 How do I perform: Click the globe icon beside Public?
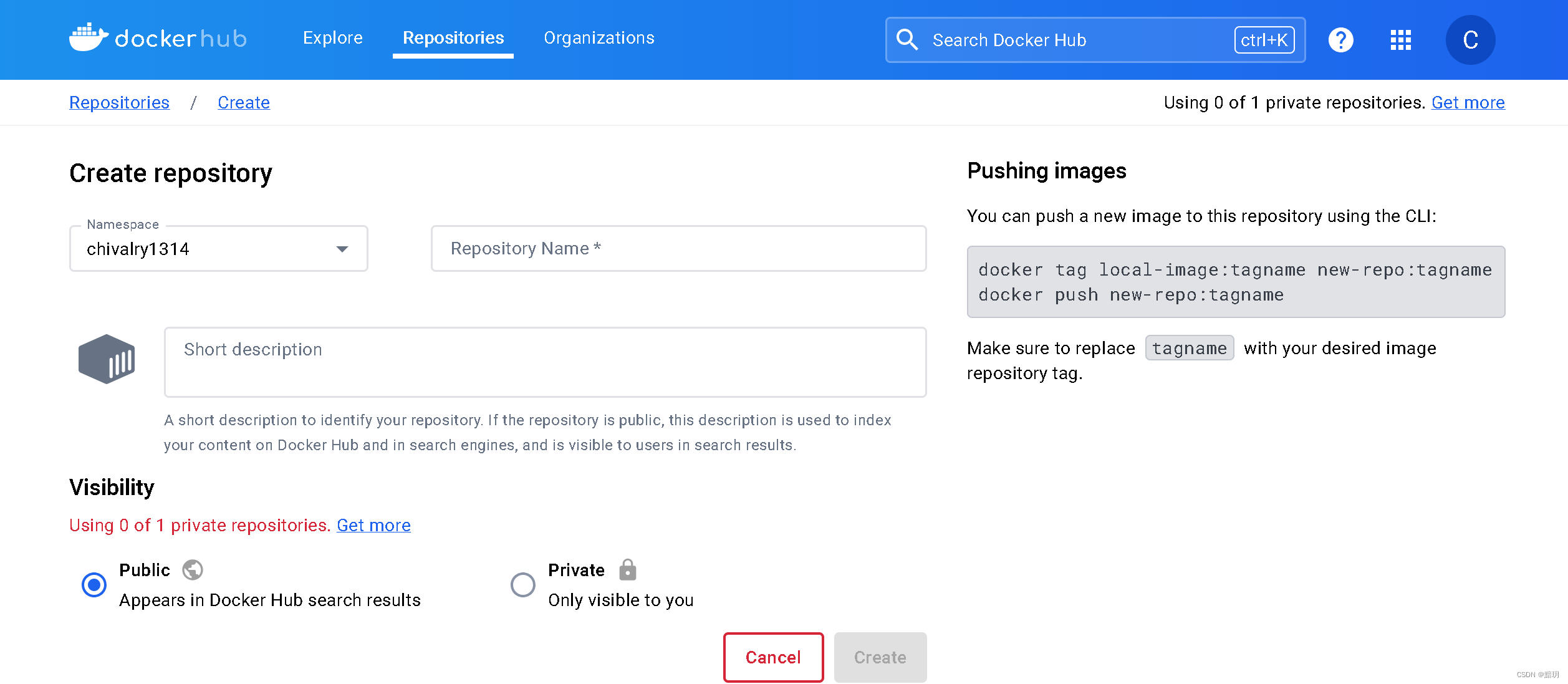[x=193, y=570]
